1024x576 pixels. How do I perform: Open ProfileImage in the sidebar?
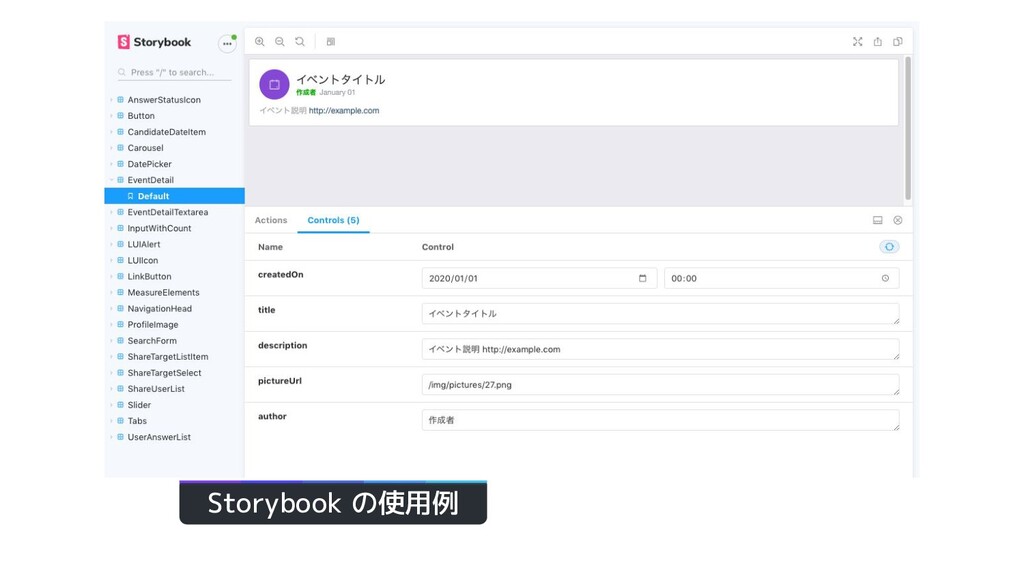point(153,325)
